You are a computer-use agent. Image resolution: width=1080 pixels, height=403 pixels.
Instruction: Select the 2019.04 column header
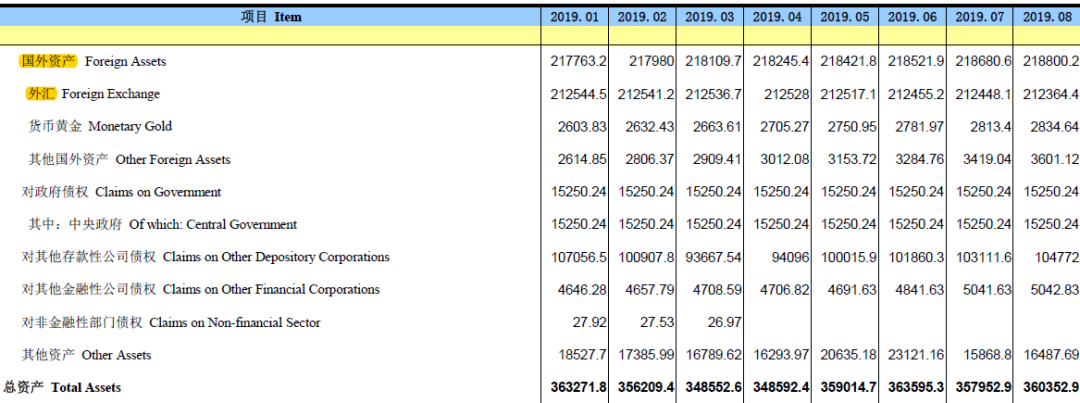pyautogui.click(x=777, y=17)
